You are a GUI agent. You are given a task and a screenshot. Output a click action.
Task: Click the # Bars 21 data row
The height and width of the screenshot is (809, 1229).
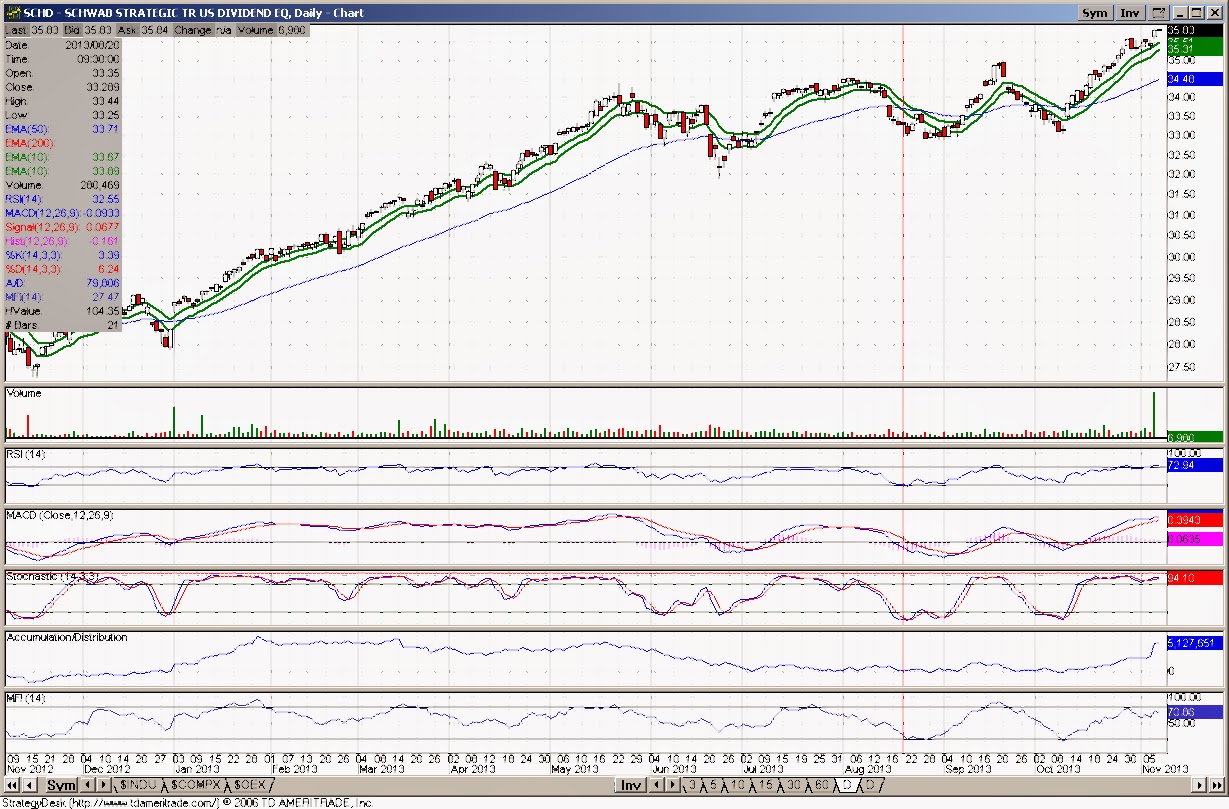pos(62,325)
